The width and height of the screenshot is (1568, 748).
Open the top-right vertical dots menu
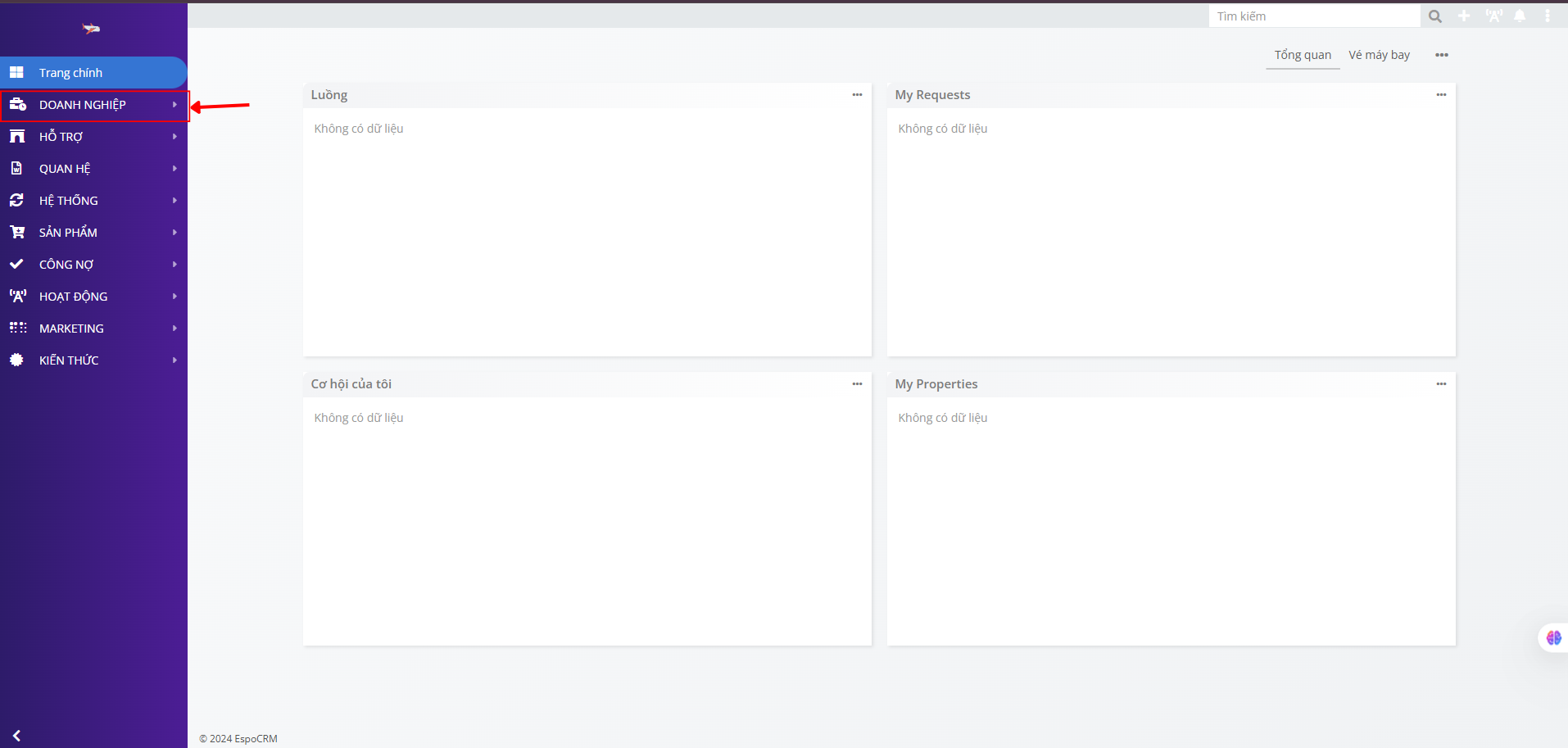tap(1547, 16)
